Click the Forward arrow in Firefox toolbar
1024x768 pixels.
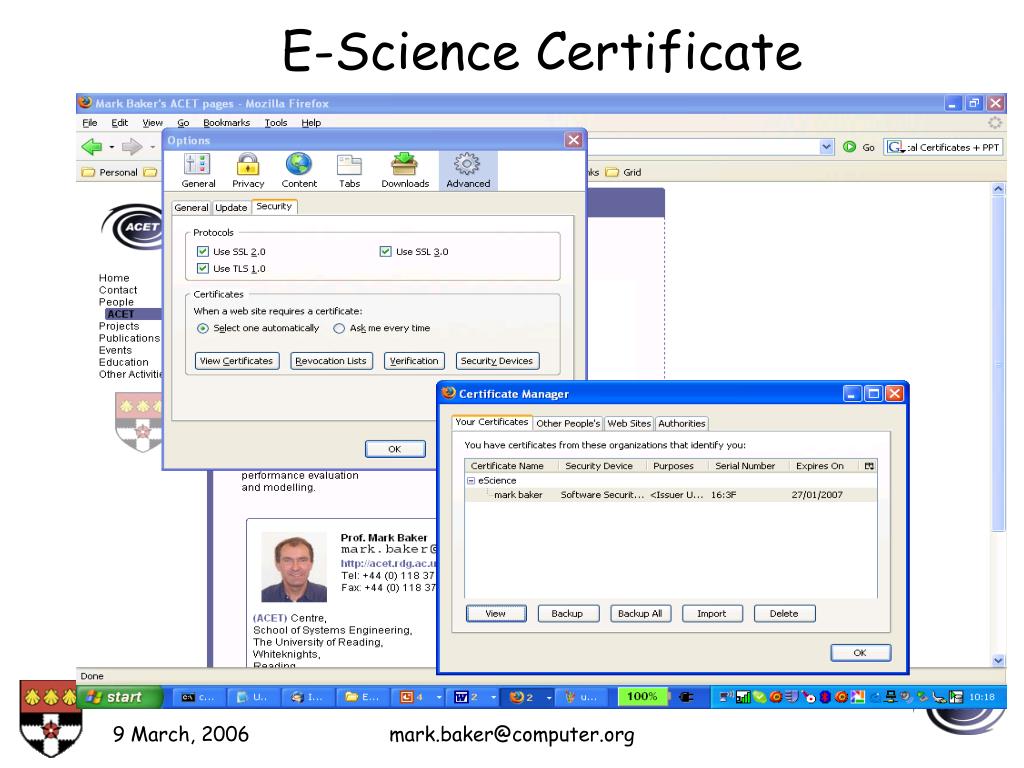131,147
